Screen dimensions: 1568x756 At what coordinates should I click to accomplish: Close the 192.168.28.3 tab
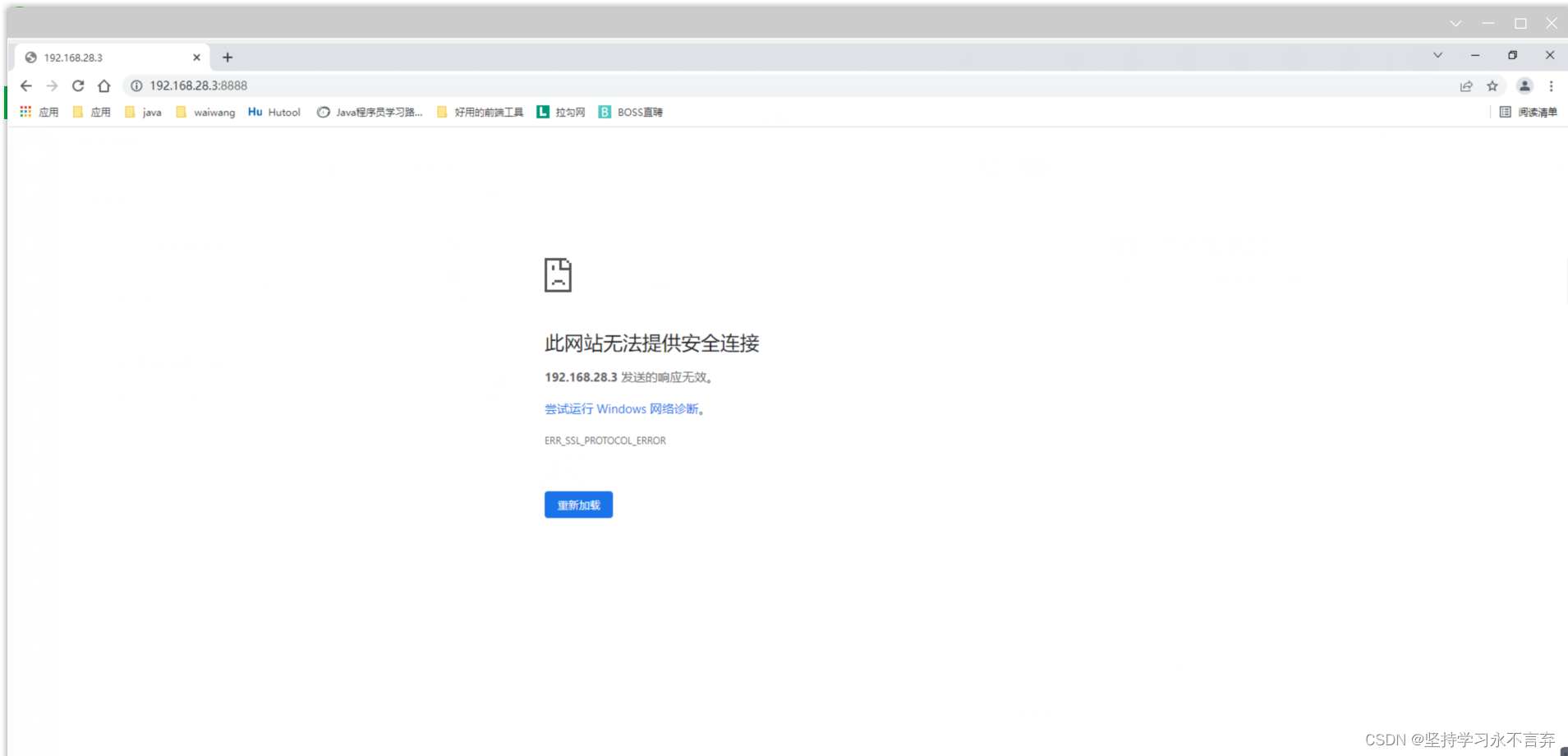(196, 58)
